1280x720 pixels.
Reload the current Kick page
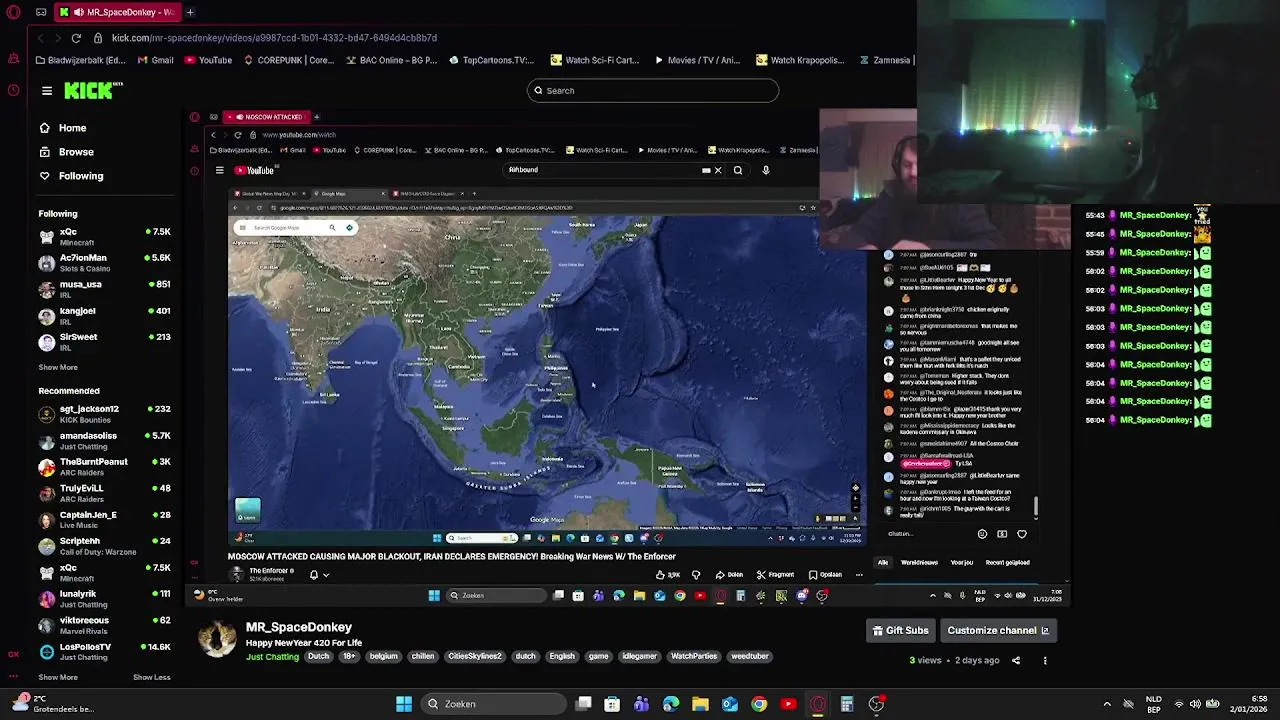(76, 38)
